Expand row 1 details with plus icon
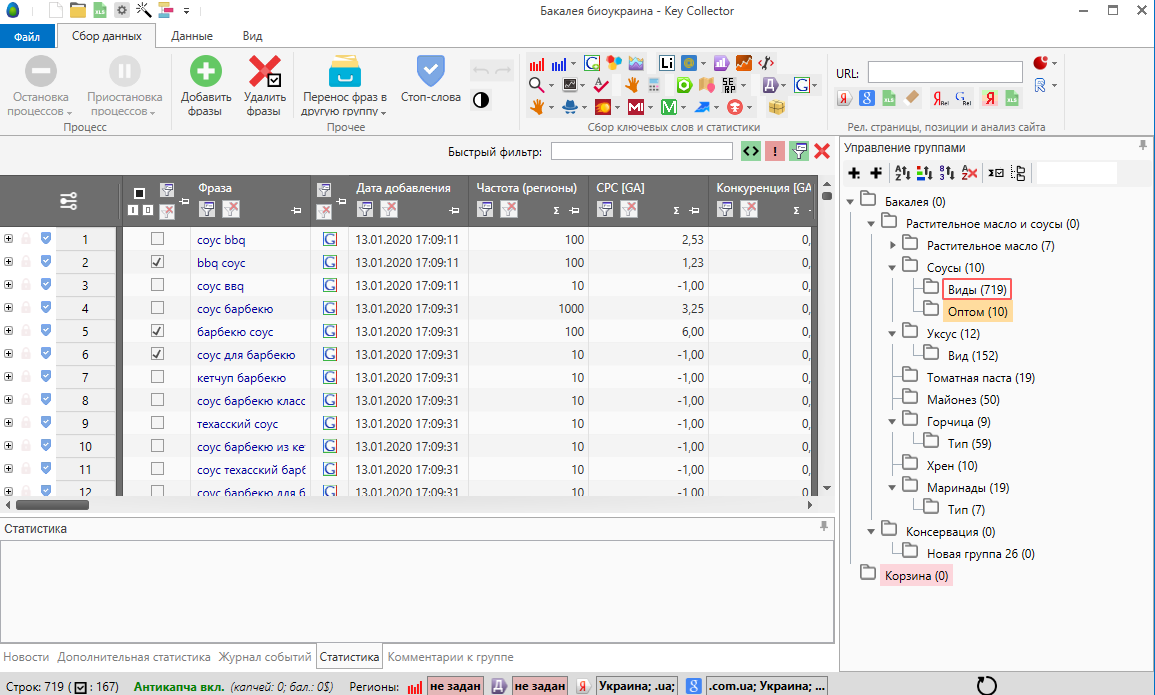 tap(8, 239)
